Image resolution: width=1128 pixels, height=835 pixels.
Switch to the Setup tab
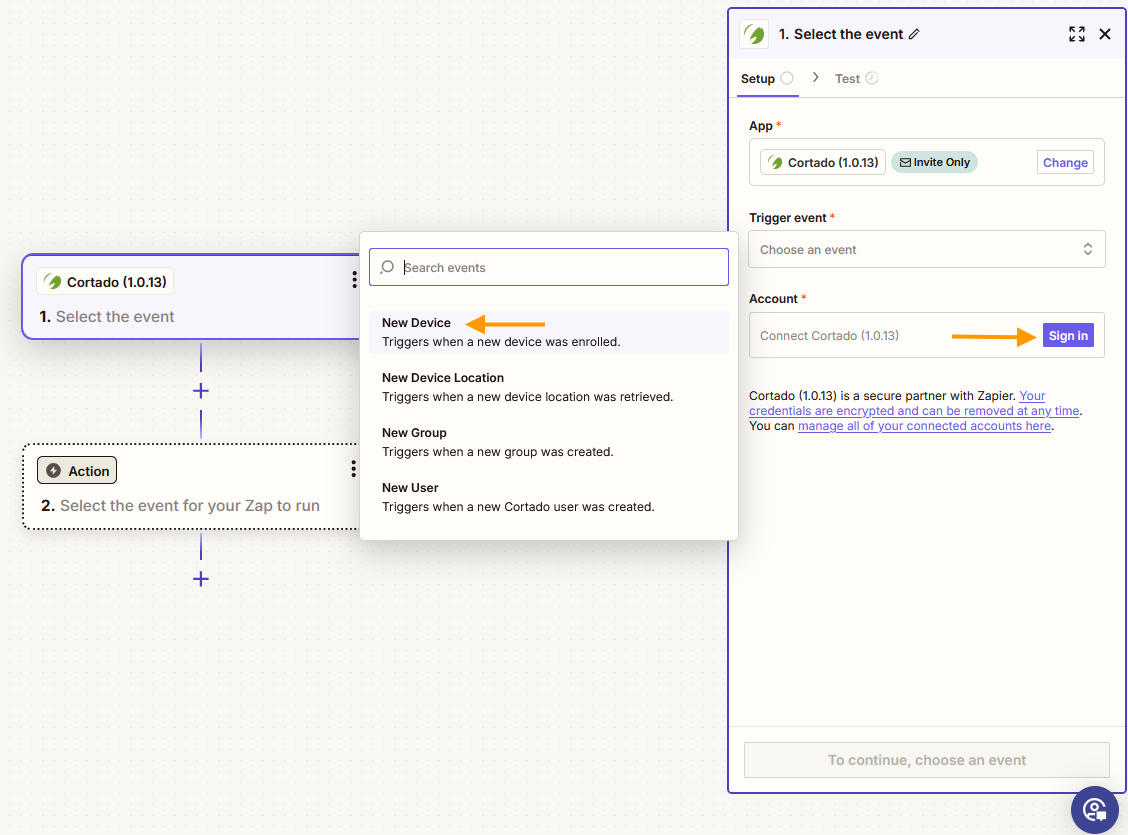tap(767, 78)
